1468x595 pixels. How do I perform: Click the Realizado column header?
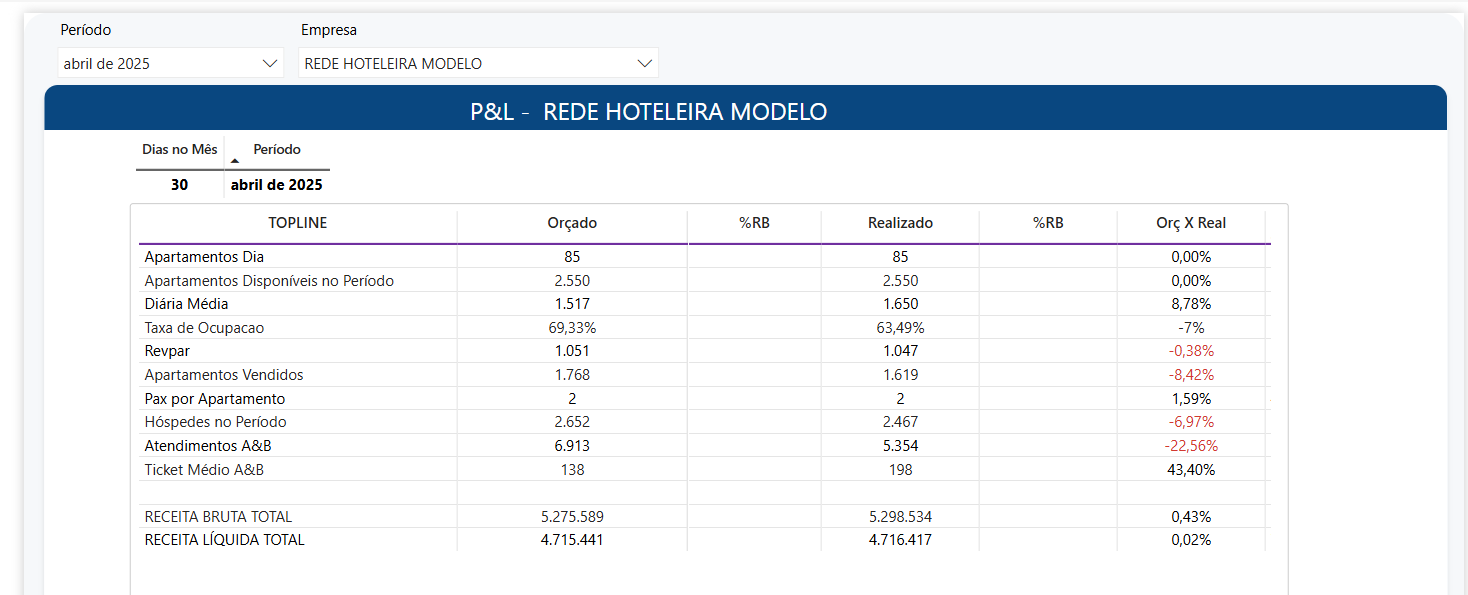click(x=900, y=223)
